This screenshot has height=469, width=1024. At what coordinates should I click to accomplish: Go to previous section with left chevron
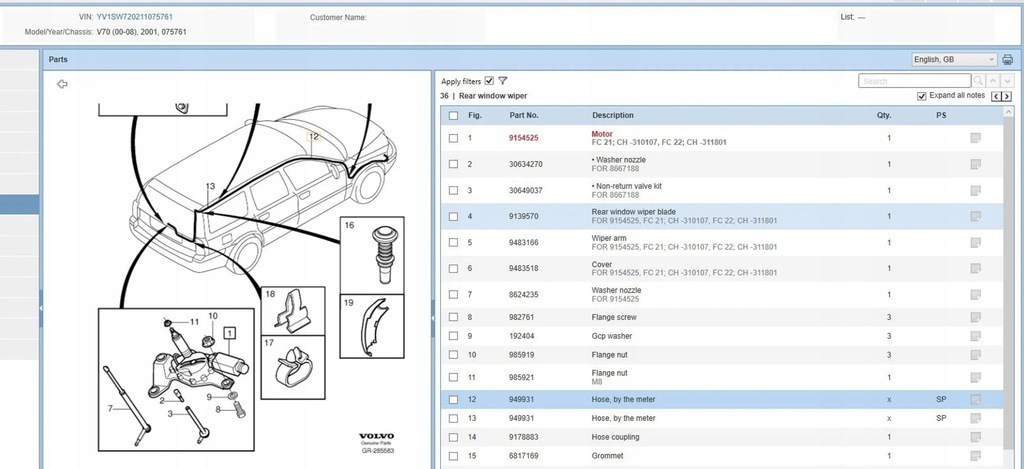[x=997, y=97]
